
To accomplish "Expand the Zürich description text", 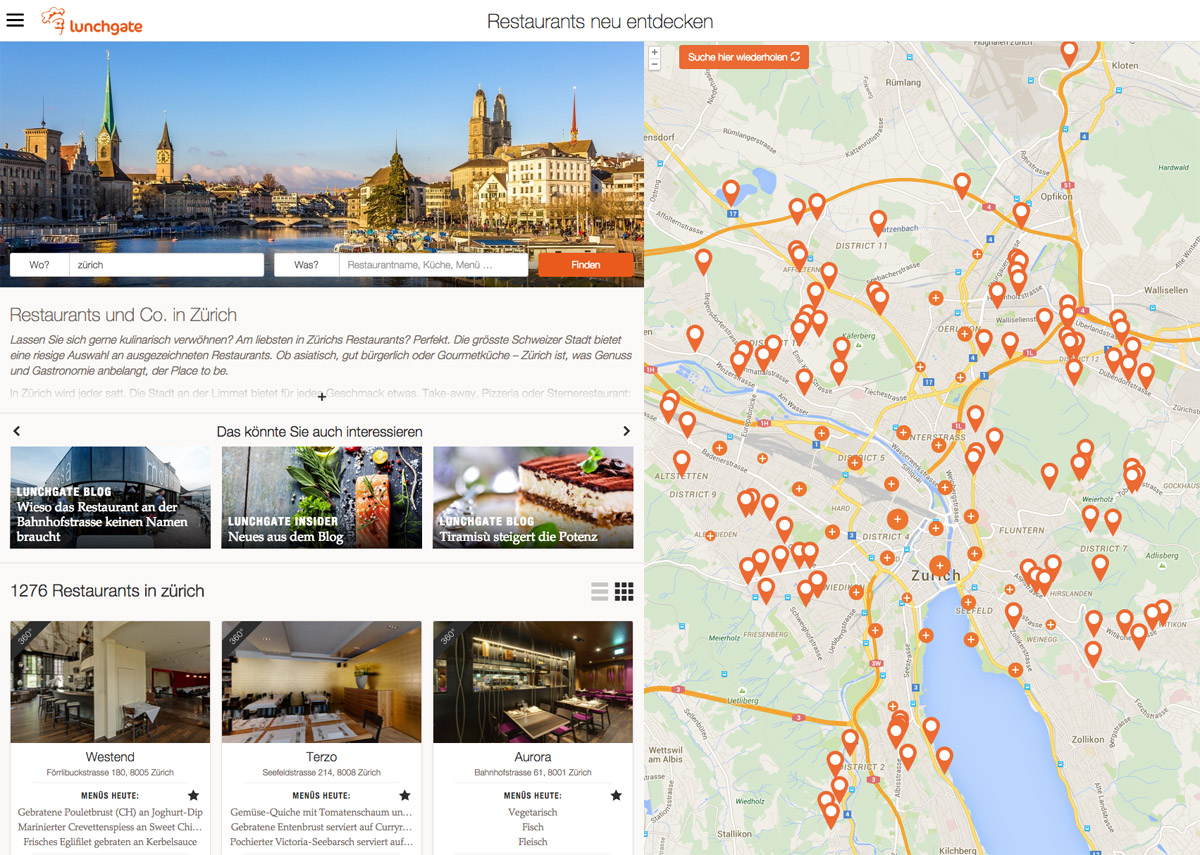I will pyautogui.click(x=322, y=397).
